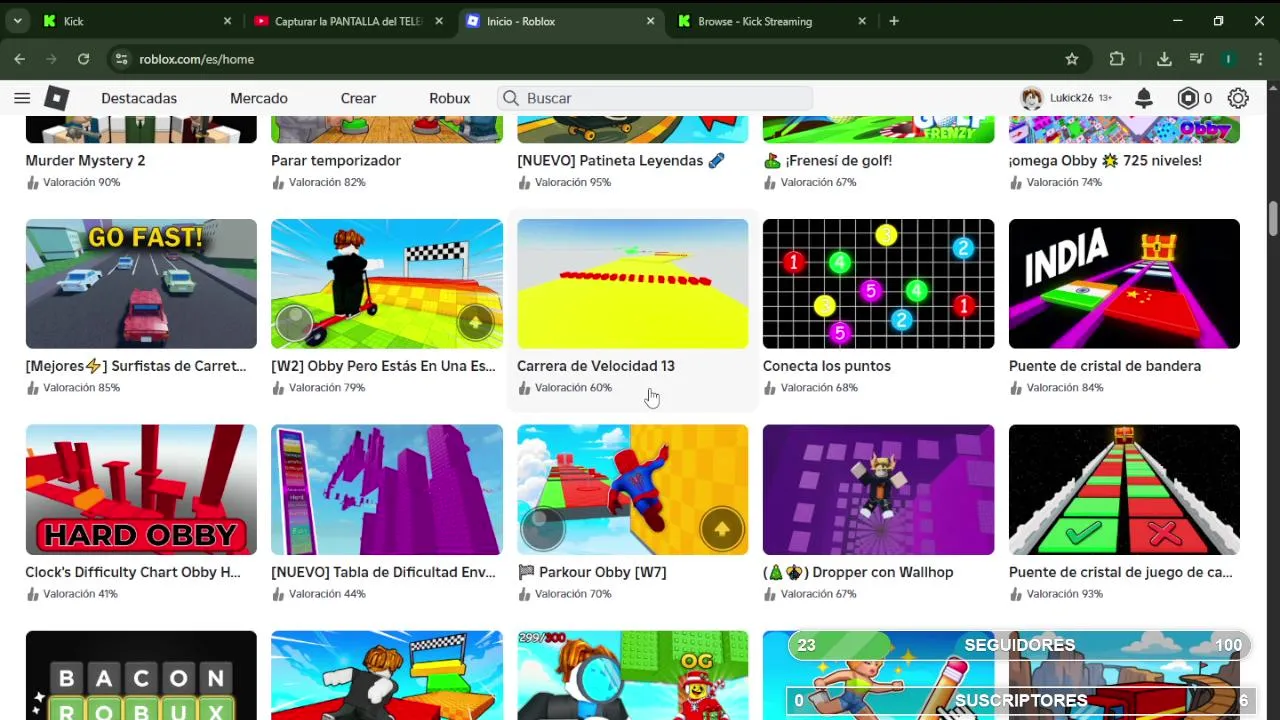Open the Tabla de Dificultad purple thumbnail

[x=387, y=490]
